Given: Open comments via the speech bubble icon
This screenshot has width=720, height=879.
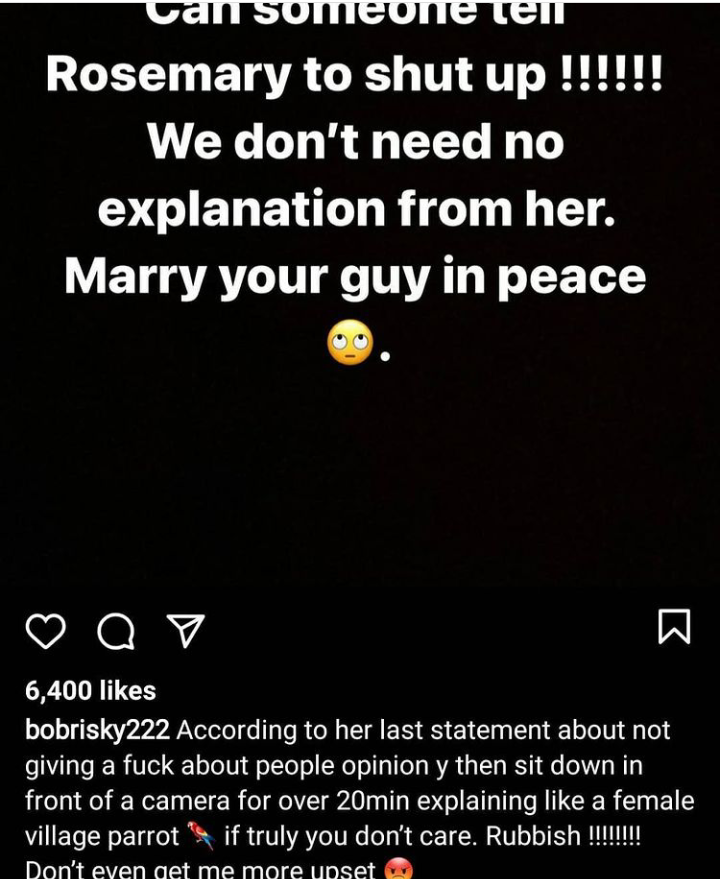Looking at the screenshot, I should [x=116, y=631].
